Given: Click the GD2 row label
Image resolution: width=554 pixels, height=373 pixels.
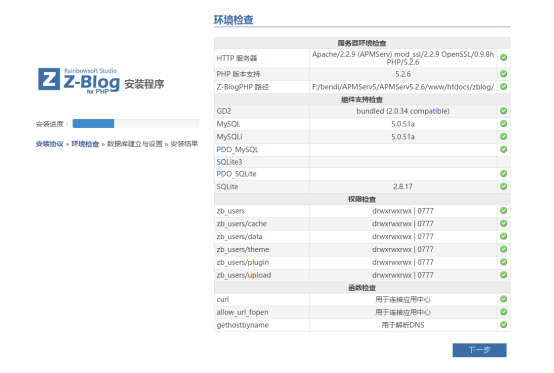Looking at the screenshot, I should [x=224, y=111].
